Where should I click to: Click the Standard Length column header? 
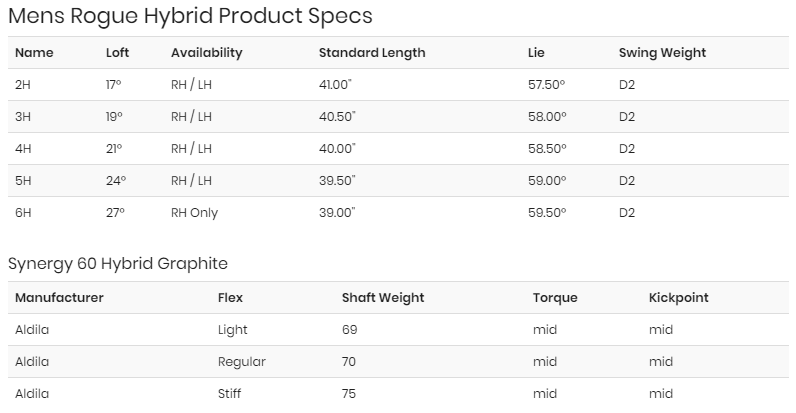(x=371, y=52)
